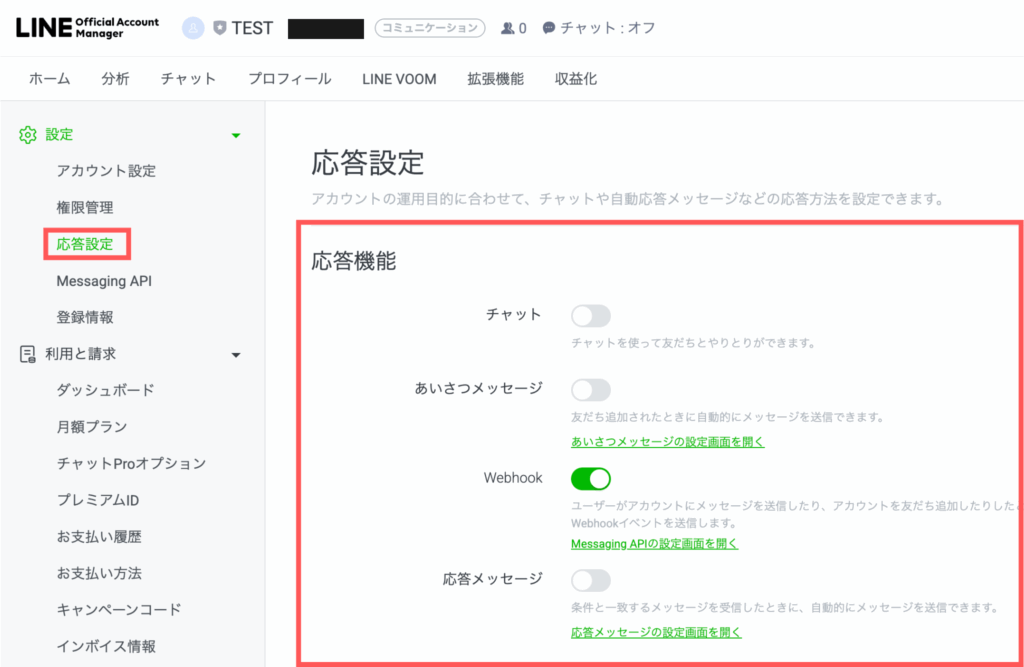
Task: Click the LINE Official Account Manager logo
Action: (x=87, y=28)
